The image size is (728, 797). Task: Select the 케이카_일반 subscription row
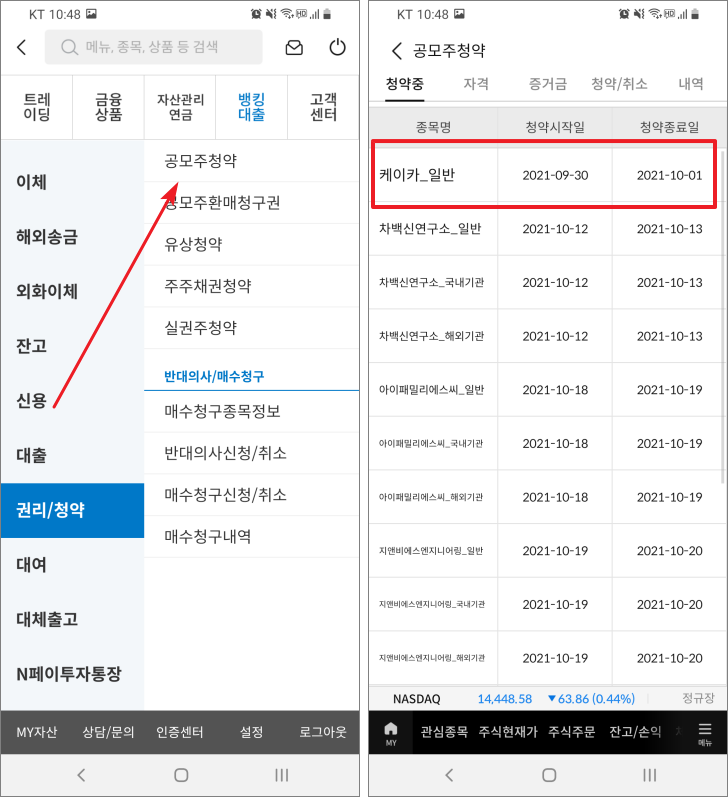(x=544, y=175)
